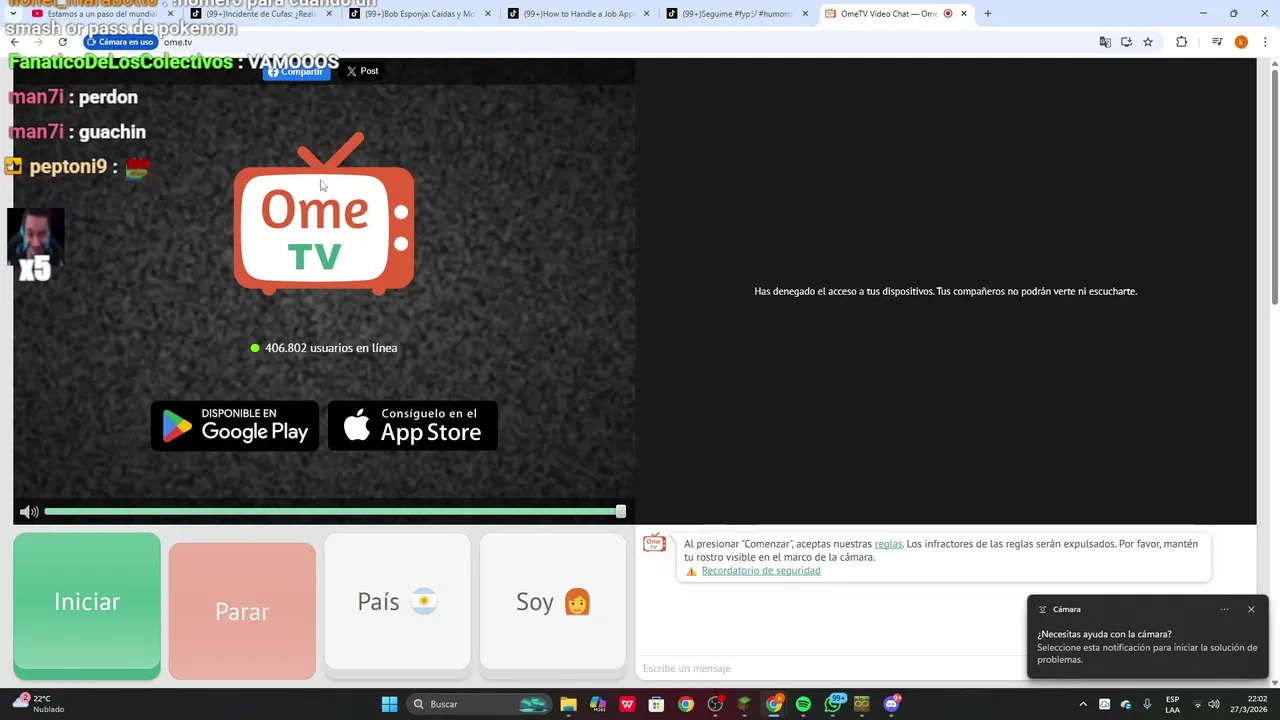Click the Iniciar button
Screen dimensions: 1280x720
[x=87, y=606]
